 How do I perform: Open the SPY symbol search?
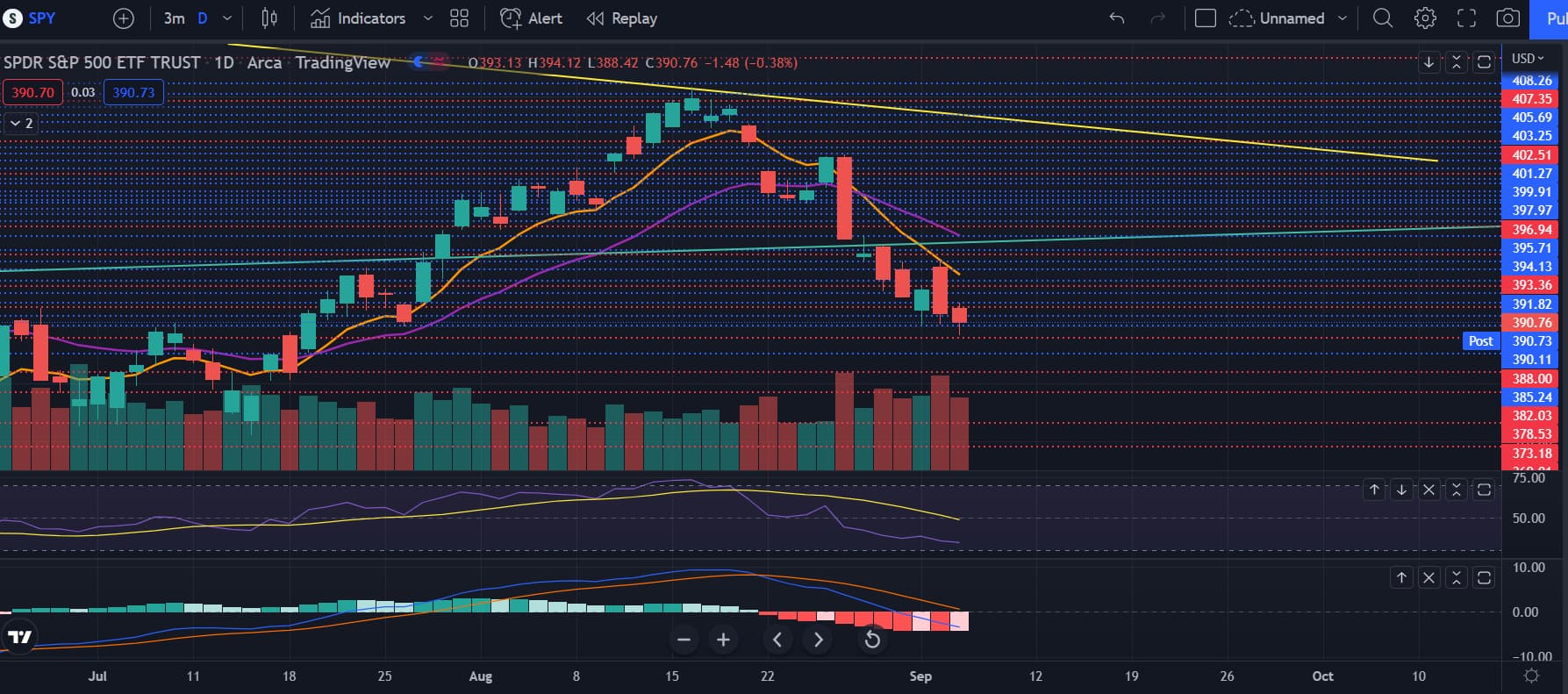[30, 18]
